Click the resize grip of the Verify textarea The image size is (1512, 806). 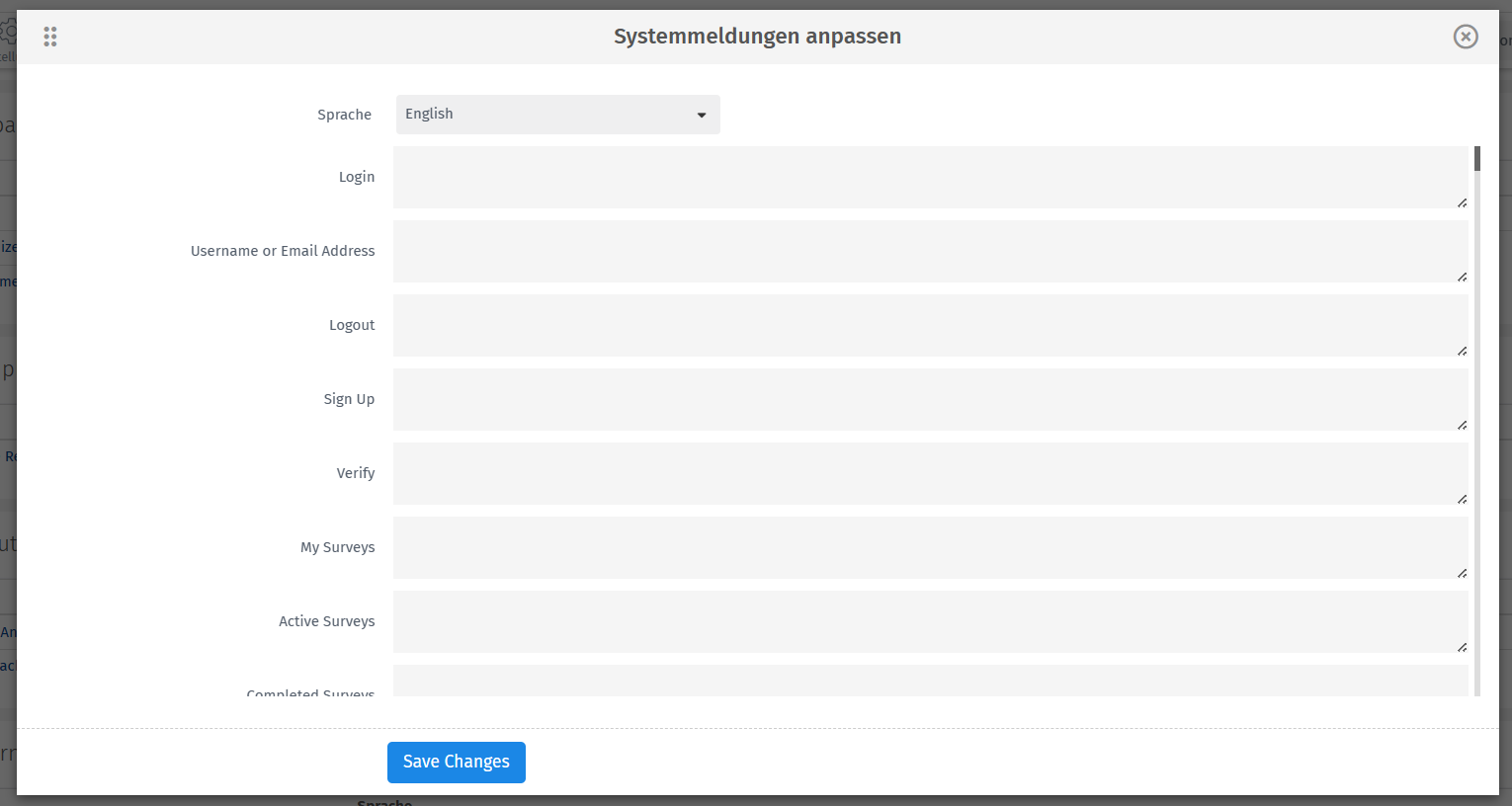[x=1462, y=498]
